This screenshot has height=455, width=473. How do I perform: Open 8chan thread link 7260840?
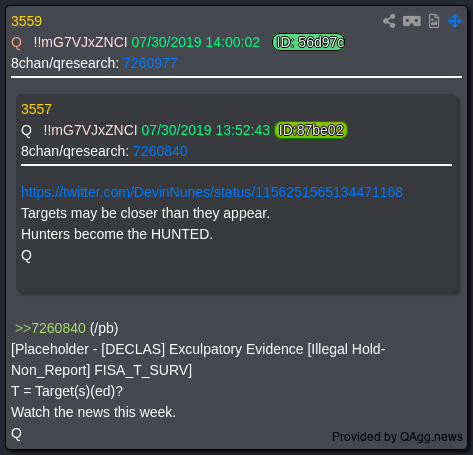160,151
